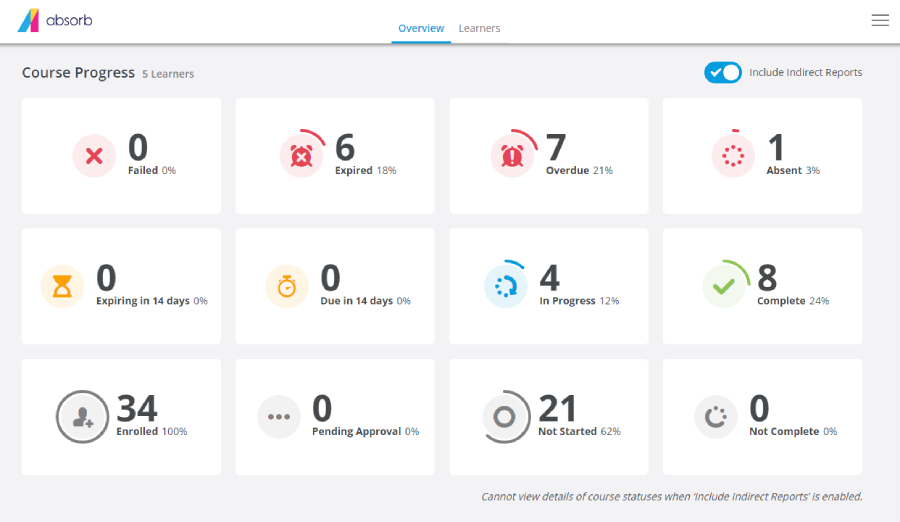The height and width of the screenshot is (522, 900).
Task: Toggle Include Indirect Reports switch off
Action: (x=723, y=72)
